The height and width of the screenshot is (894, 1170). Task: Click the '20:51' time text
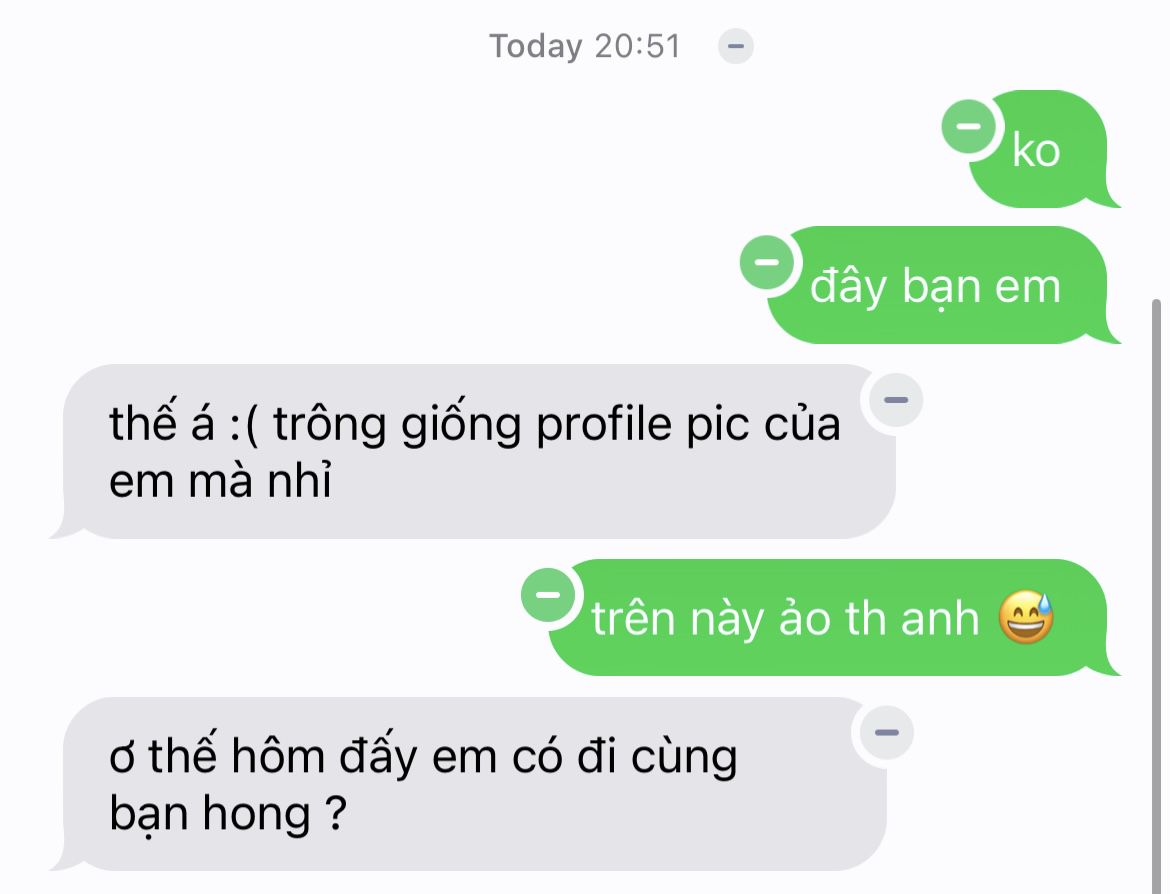[638, 46]
